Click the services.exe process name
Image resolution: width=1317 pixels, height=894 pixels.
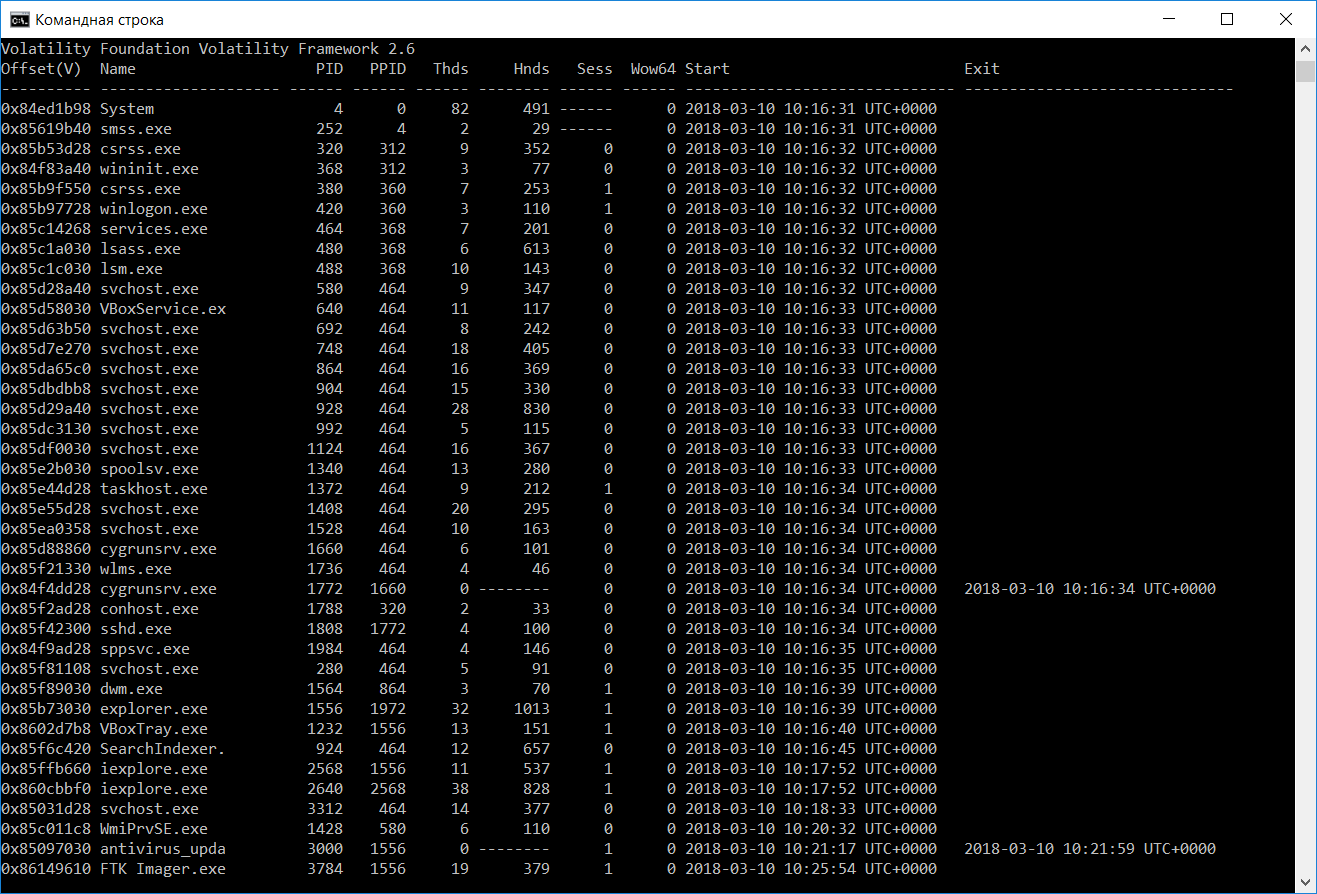(154, 229)
